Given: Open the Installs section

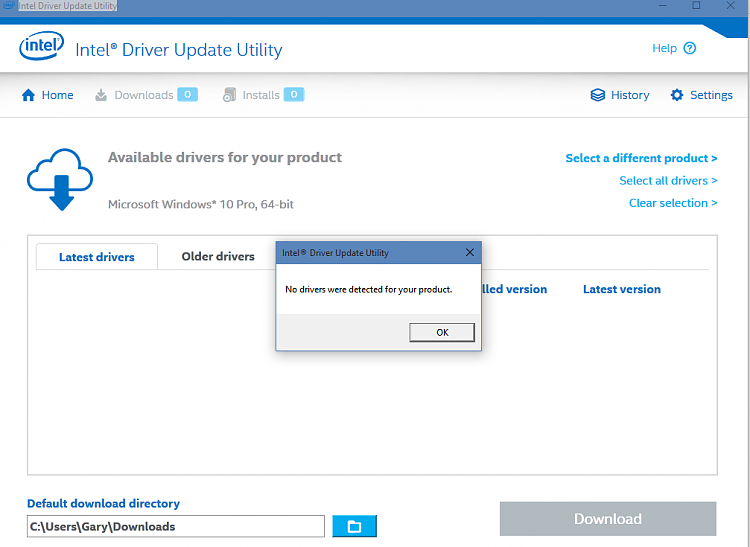Looking at the screenshot, I should pos(261,95).
